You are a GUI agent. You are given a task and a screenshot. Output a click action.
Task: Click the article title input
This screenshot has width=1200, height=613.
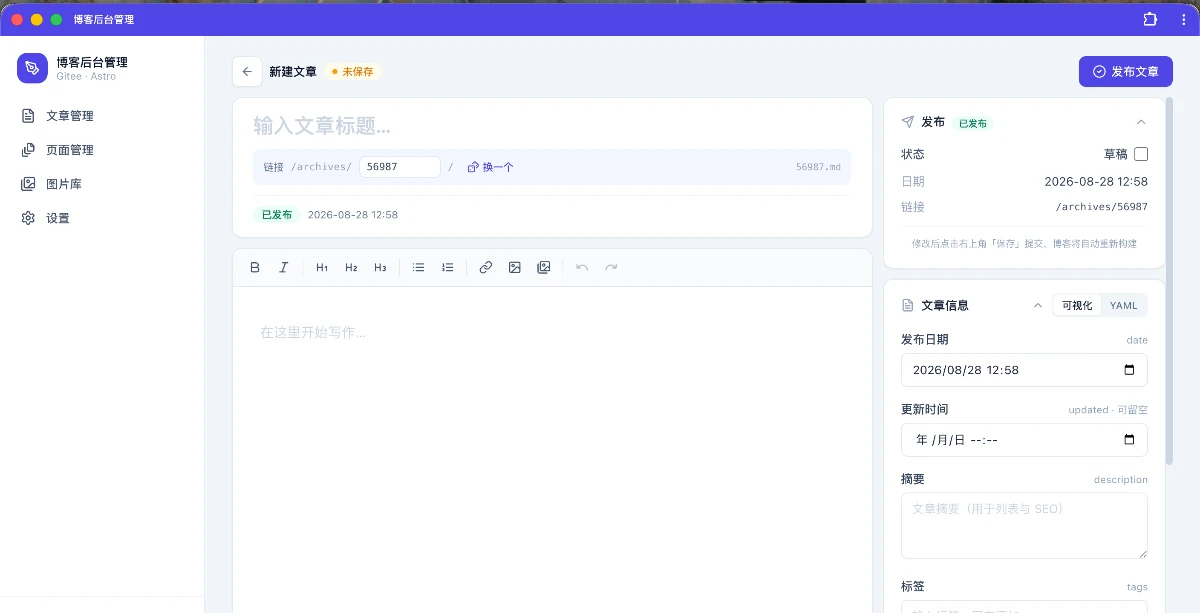pyautogui.click(x=552, y=126)
